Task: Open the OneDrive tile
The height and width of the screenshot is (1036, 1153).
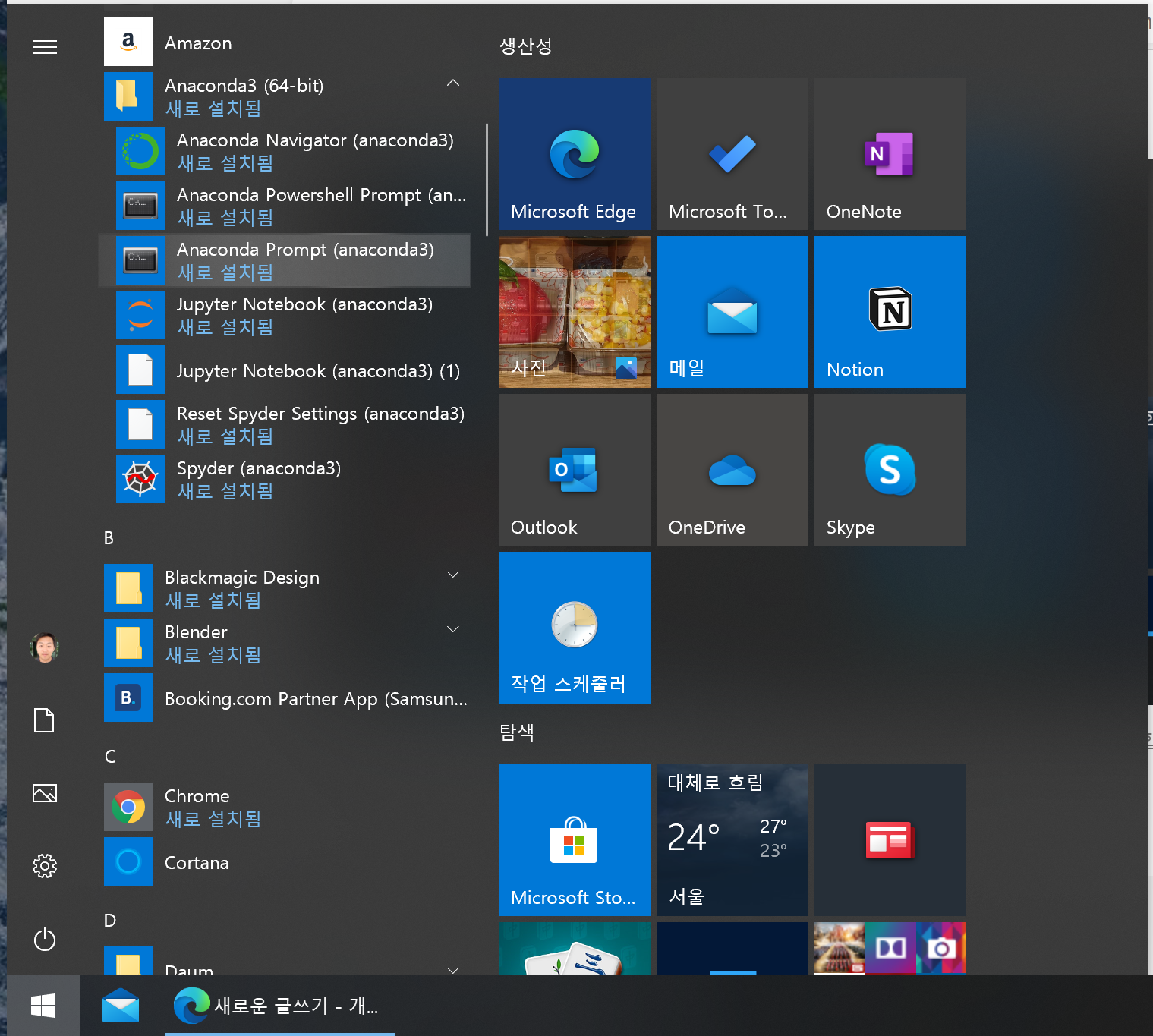Action: tap(732, 470)
